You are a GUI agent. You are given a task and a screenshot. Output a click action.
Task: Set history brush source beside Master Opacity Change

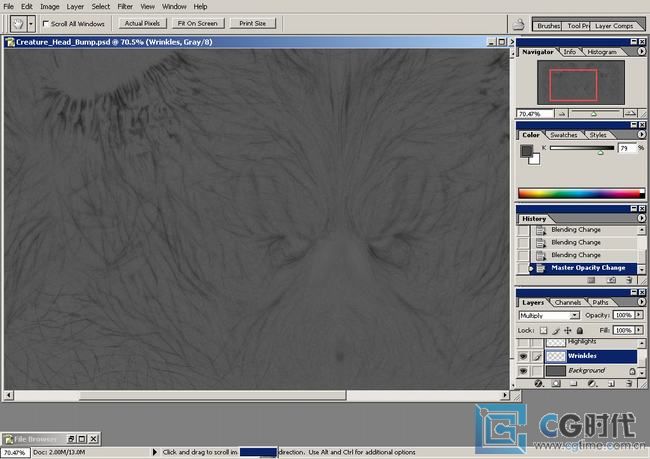point(524,268)
